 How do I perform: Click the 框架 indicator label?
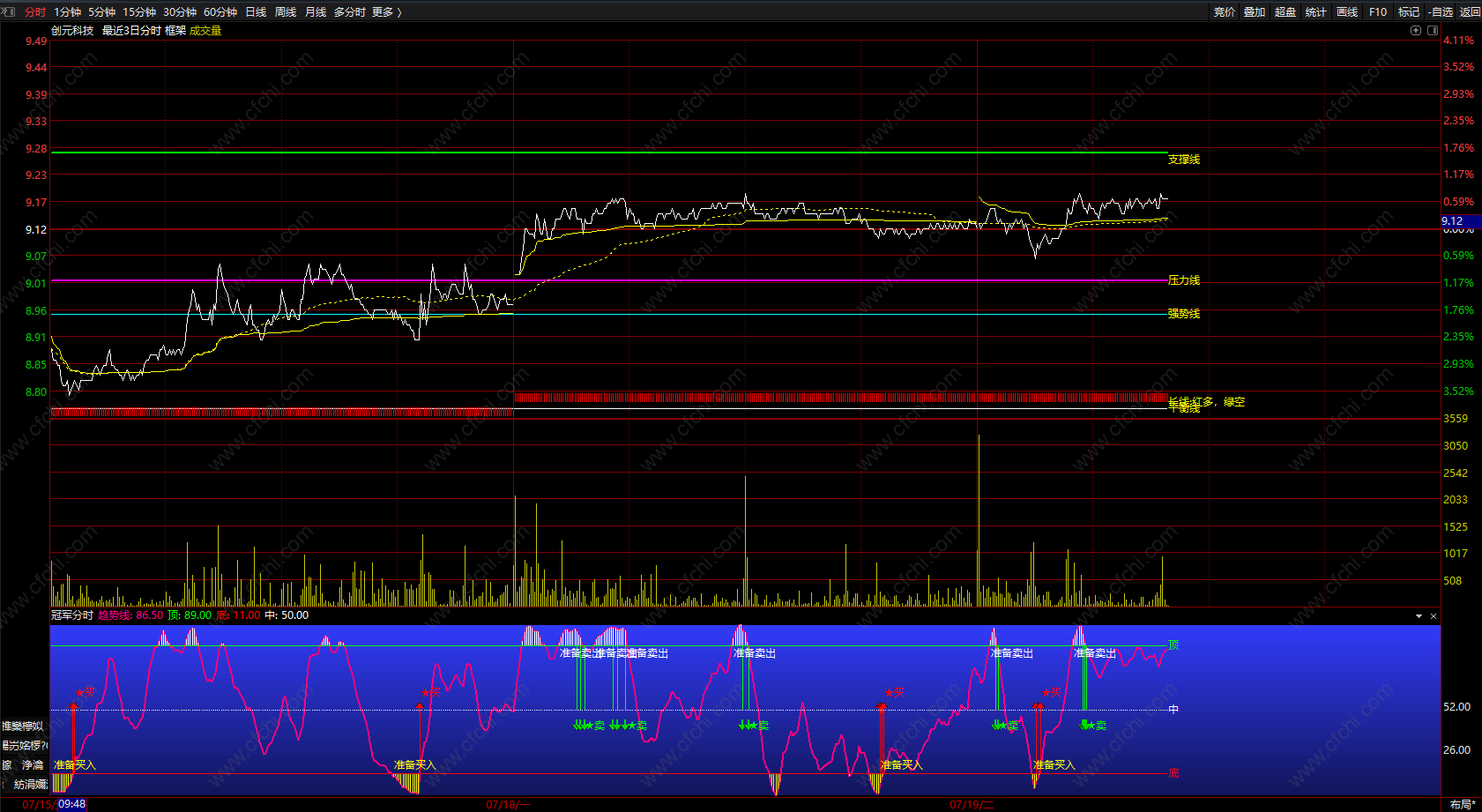[x=175, y=31]
